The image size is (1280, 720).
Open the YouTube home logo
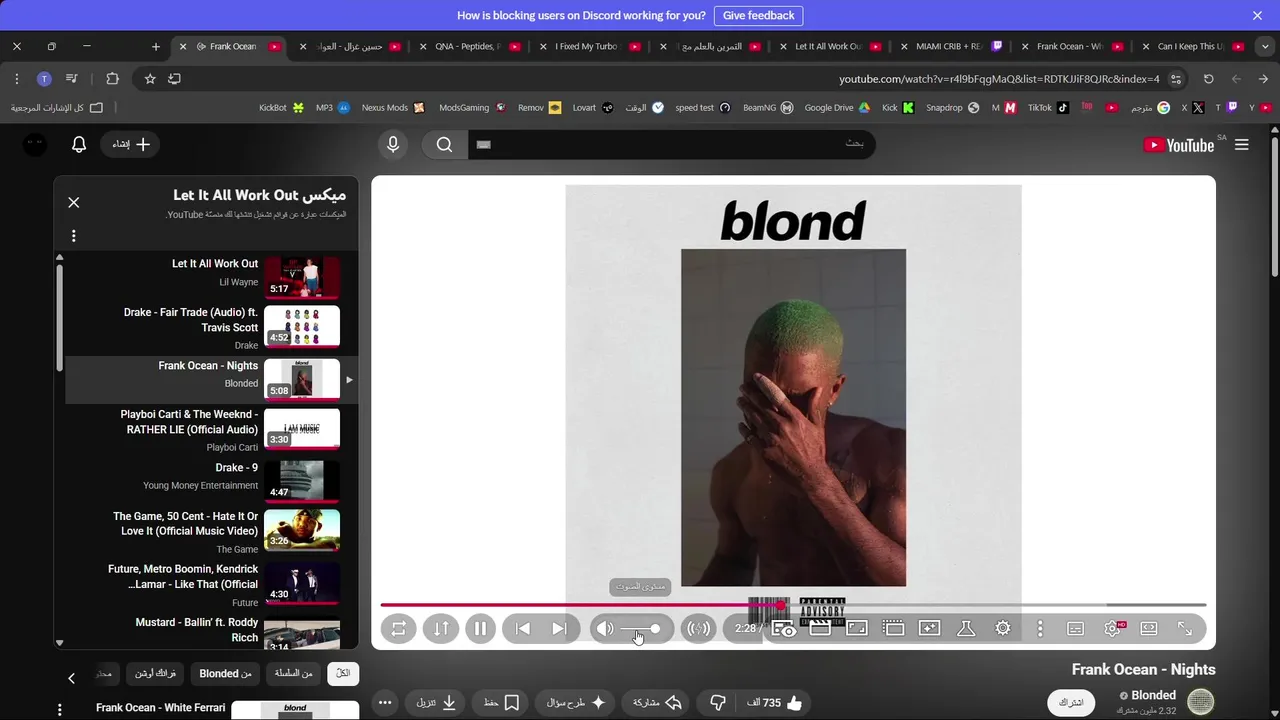tap(1179, 145)
